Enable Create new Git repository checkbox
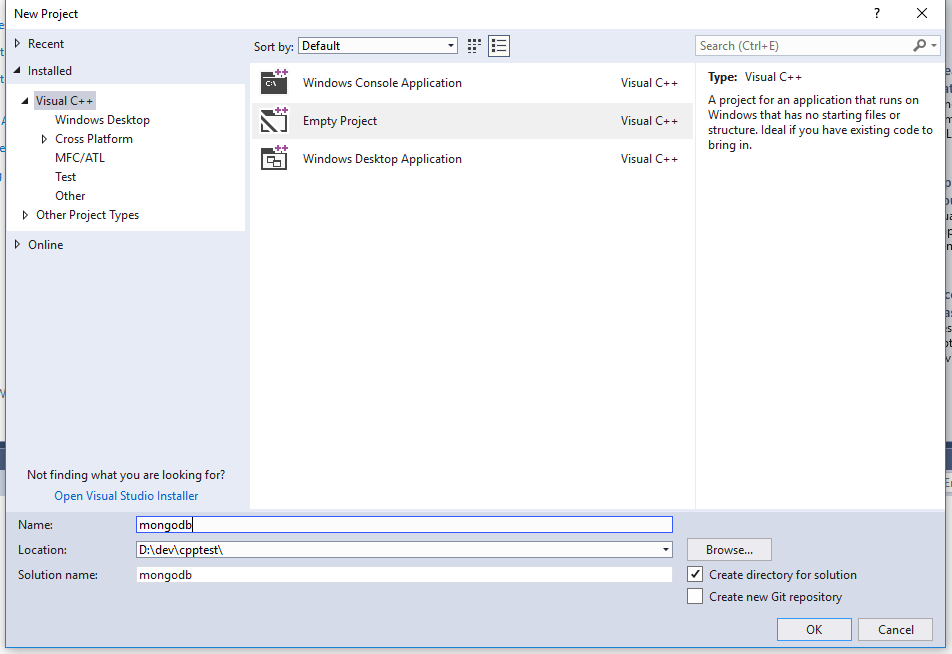The width and height of the screenshot is (952, 654). [x=695, y=596]
